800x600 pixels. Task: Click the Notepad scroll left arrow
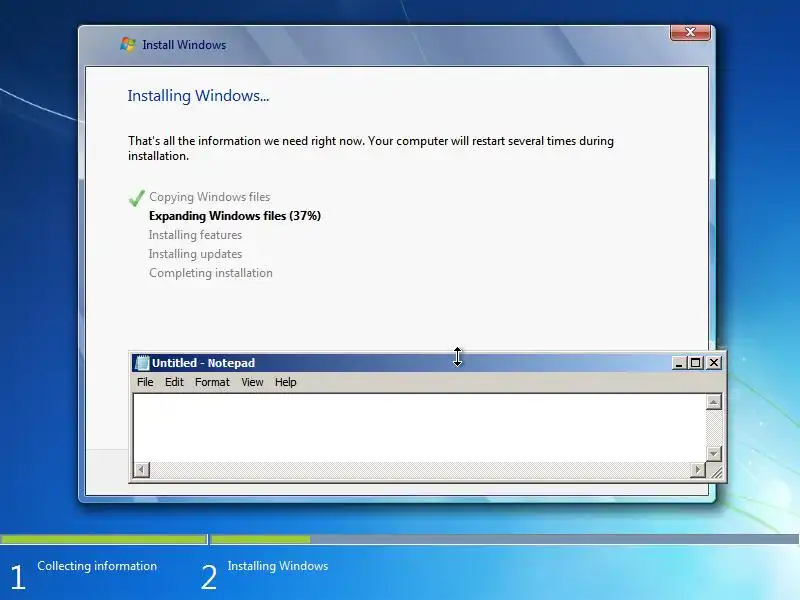(142, 469)
